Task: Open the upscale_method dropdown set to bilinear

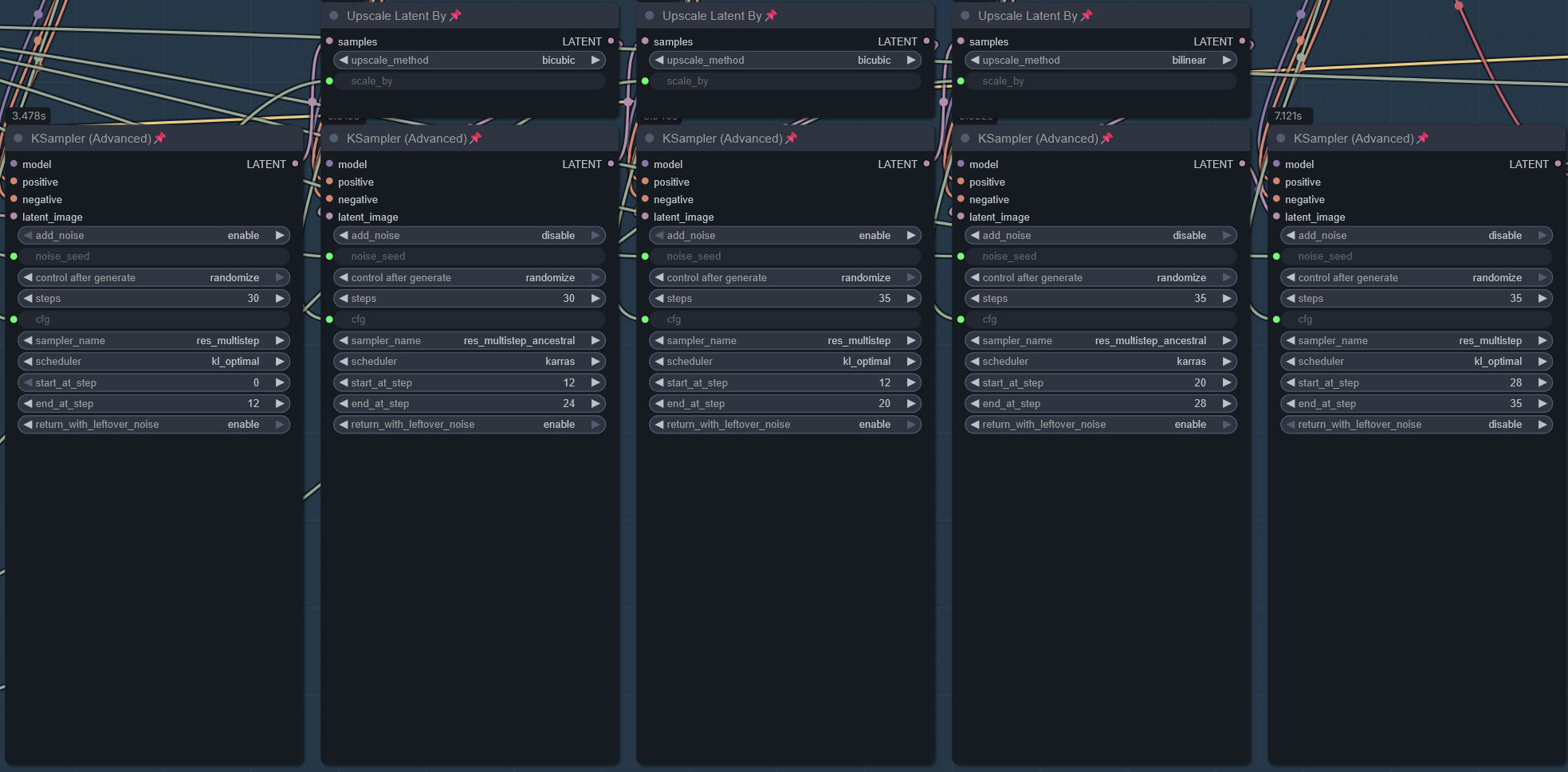Action: (x=1100, y=61)
